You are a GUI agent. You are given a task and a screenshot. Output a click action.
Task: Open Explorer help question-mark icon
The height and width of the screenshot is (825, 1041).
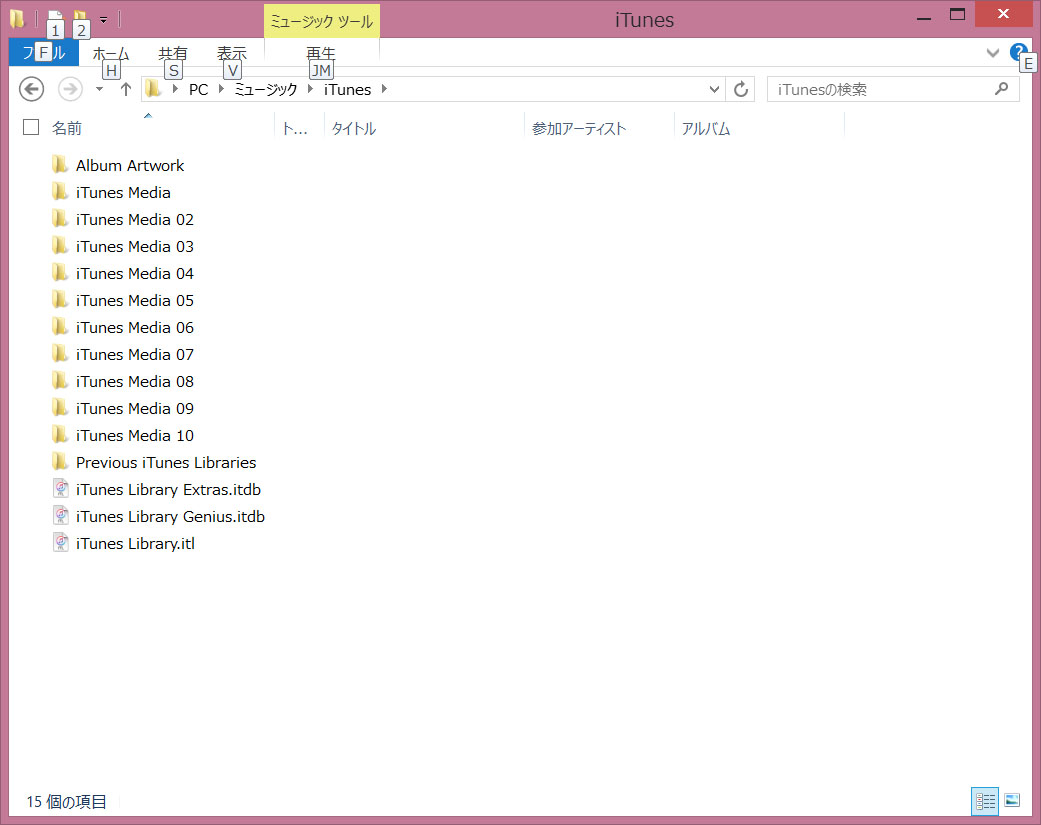1018,52
